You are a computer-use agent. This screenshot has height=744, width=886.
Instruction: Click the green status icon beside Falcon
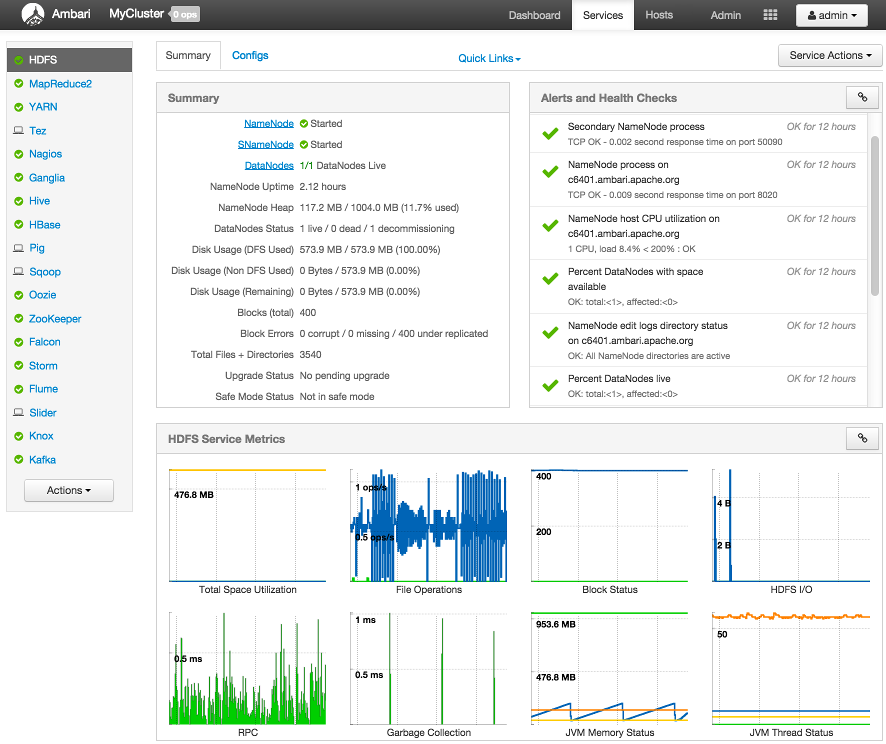[19, 342]
